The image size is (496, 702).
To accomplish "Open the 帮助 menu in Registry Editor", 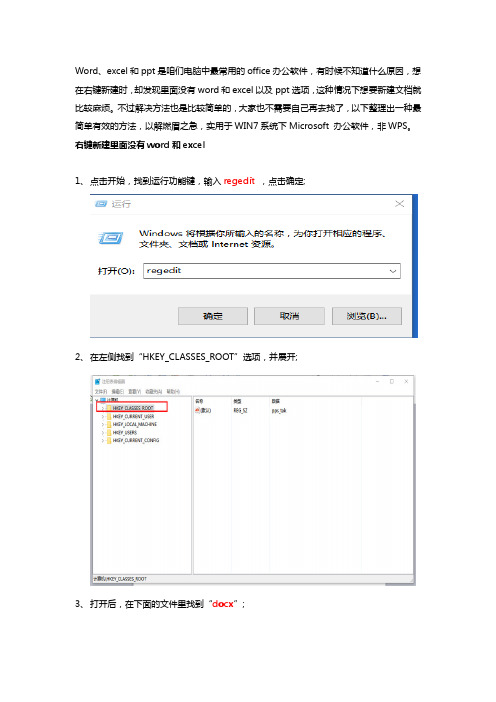I will coord(173,392).
